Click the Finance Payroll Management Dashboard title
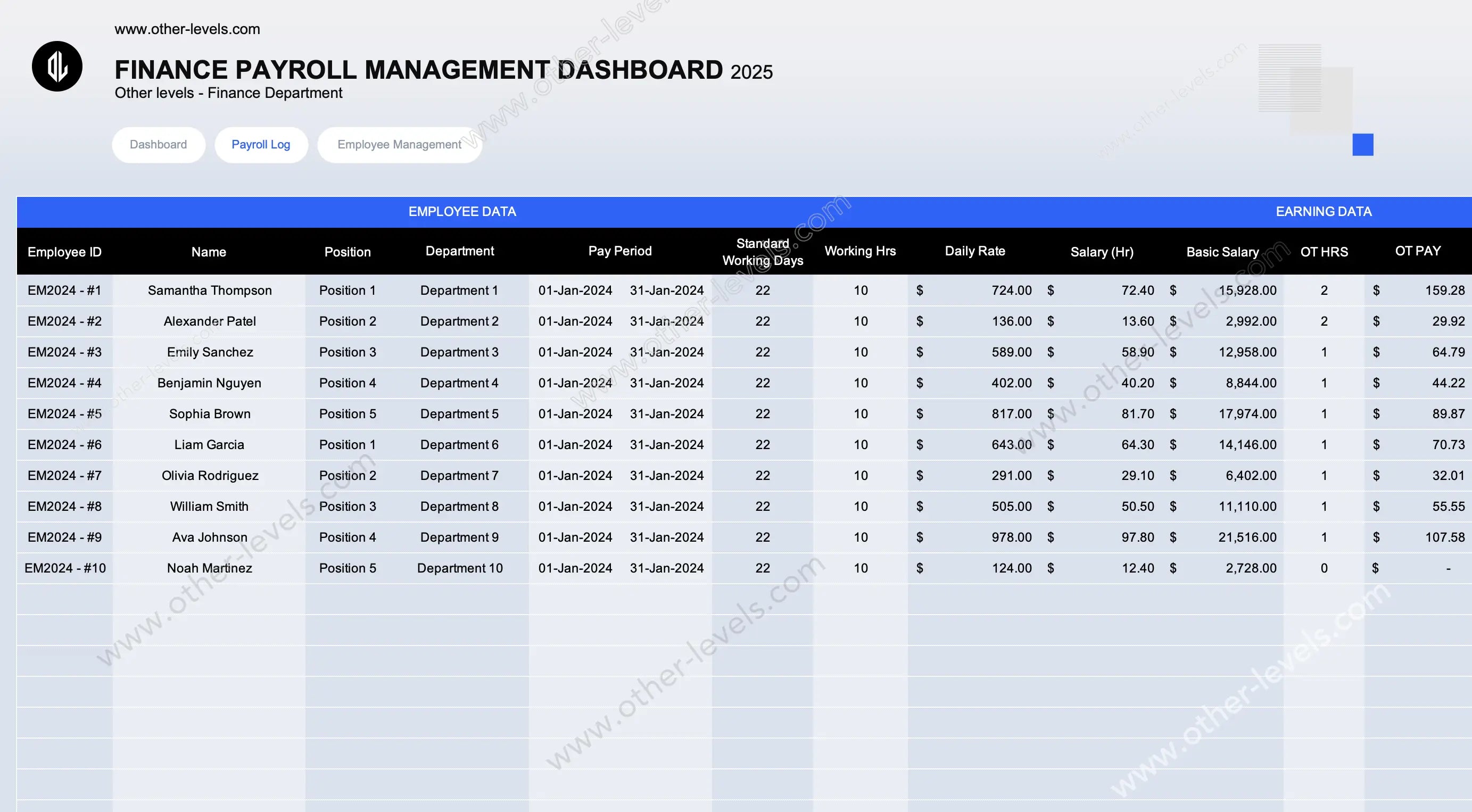 pos(418,70)
